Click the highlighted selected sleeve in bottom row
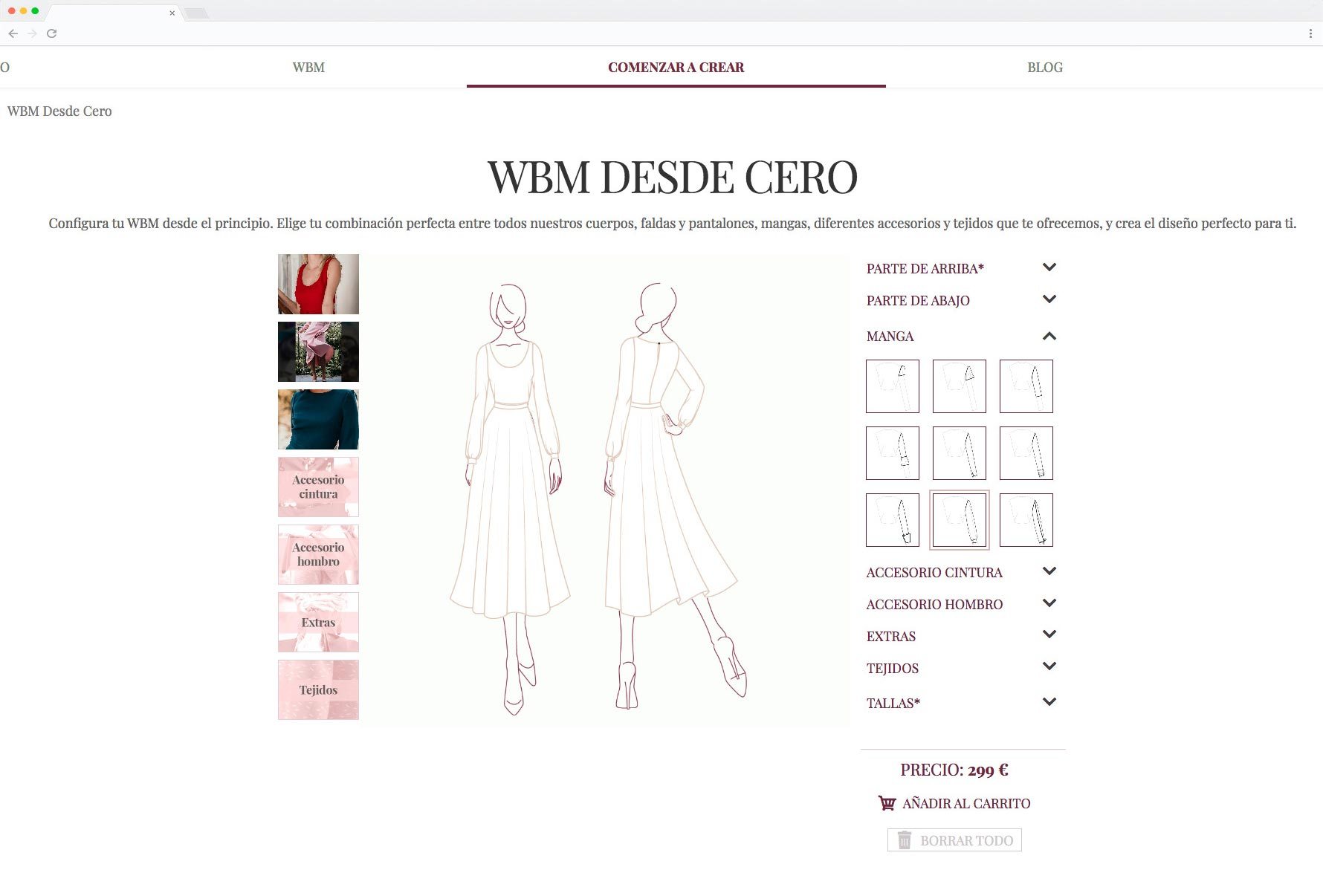 [960, 520]
